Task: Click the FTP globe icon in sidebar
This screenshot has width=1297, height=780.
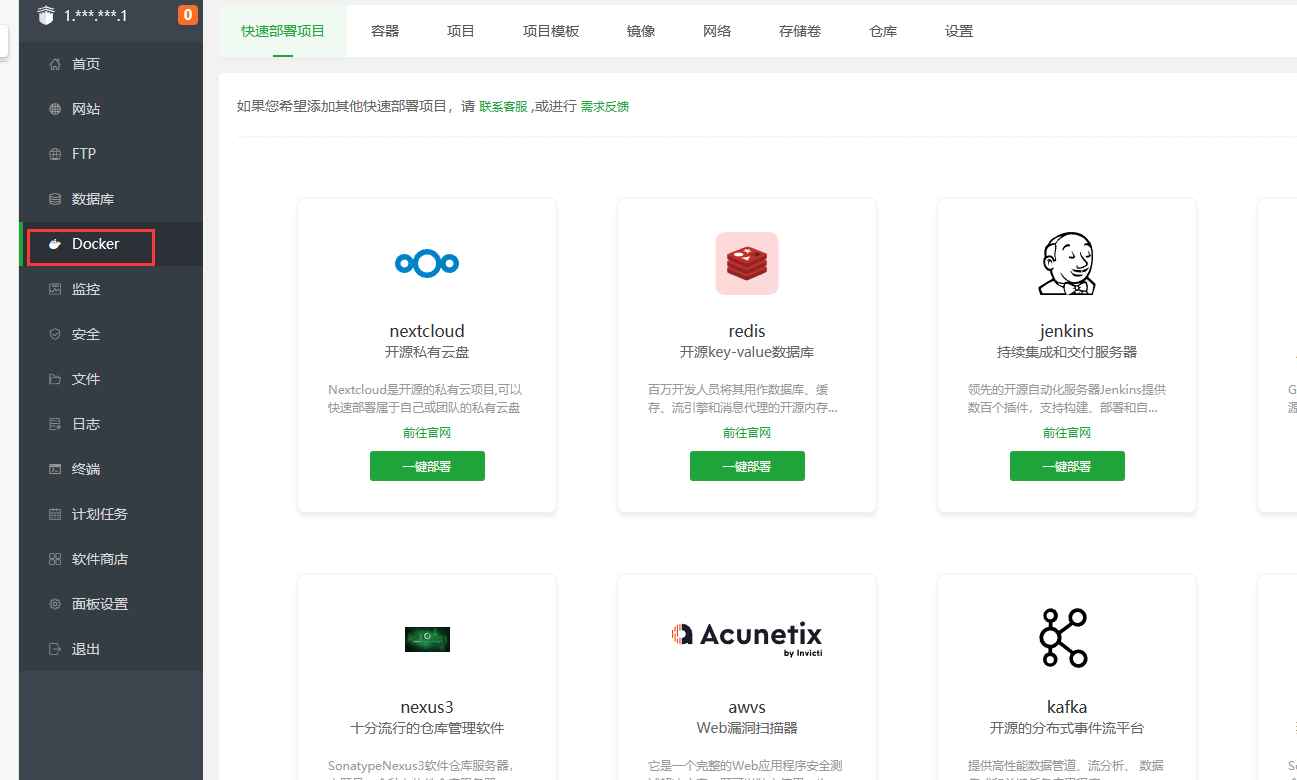Action: point(55,154)
